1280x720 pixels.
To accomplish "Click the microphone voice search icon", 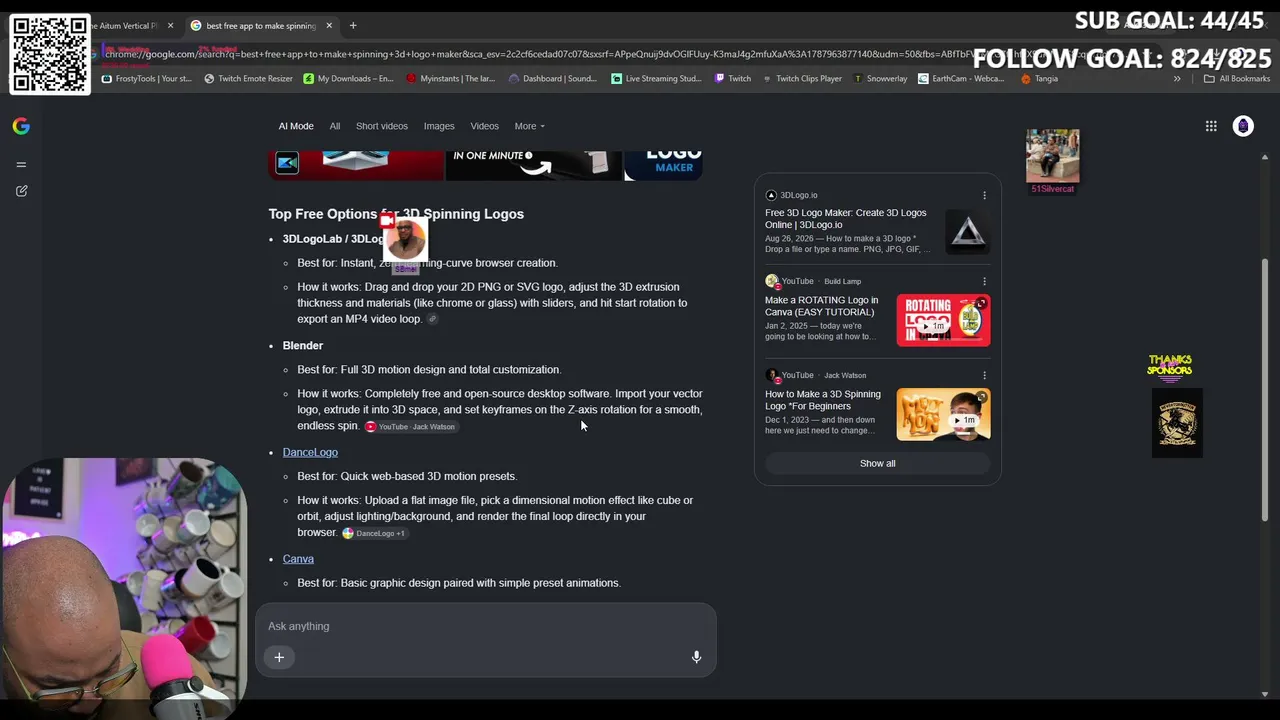I will coord(696,657).
